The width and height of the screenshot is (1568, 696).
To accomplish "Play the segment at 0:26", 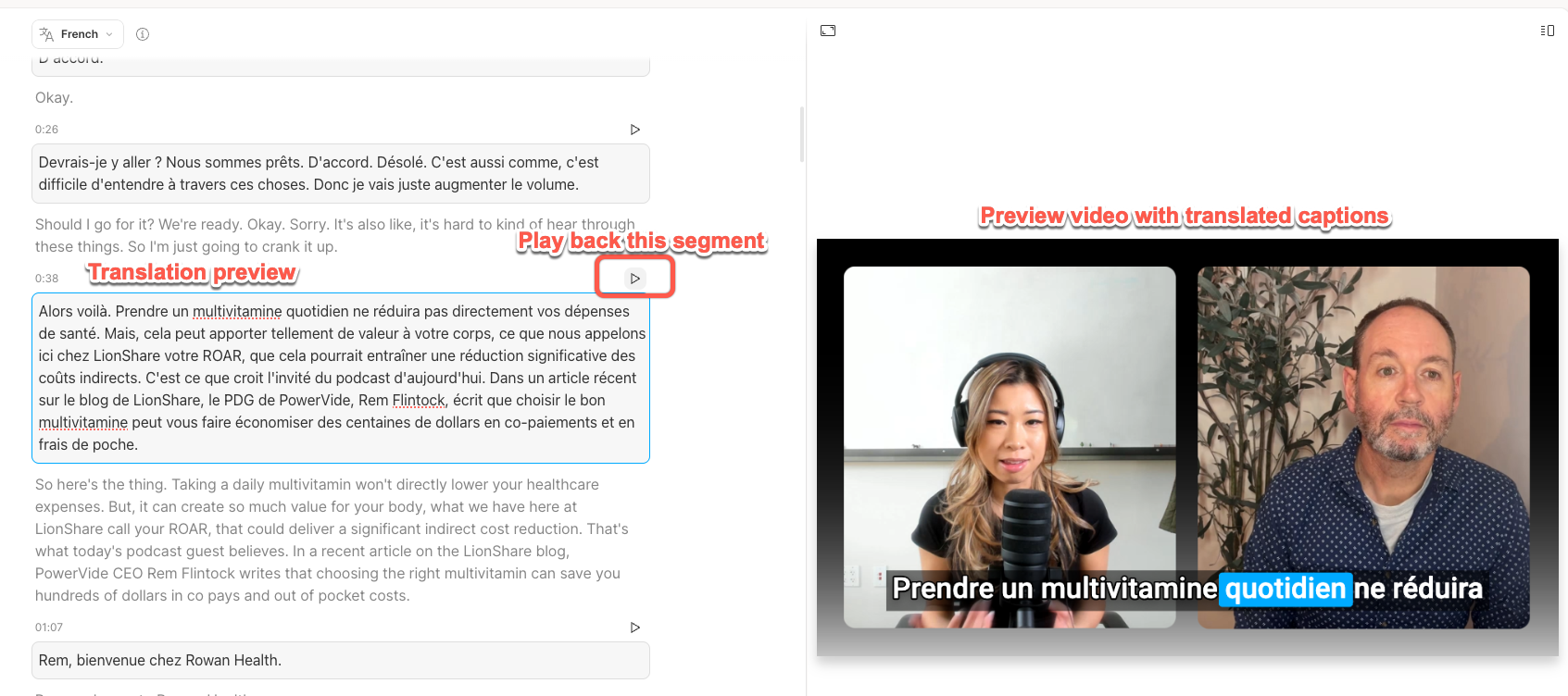I will point(635,130).
